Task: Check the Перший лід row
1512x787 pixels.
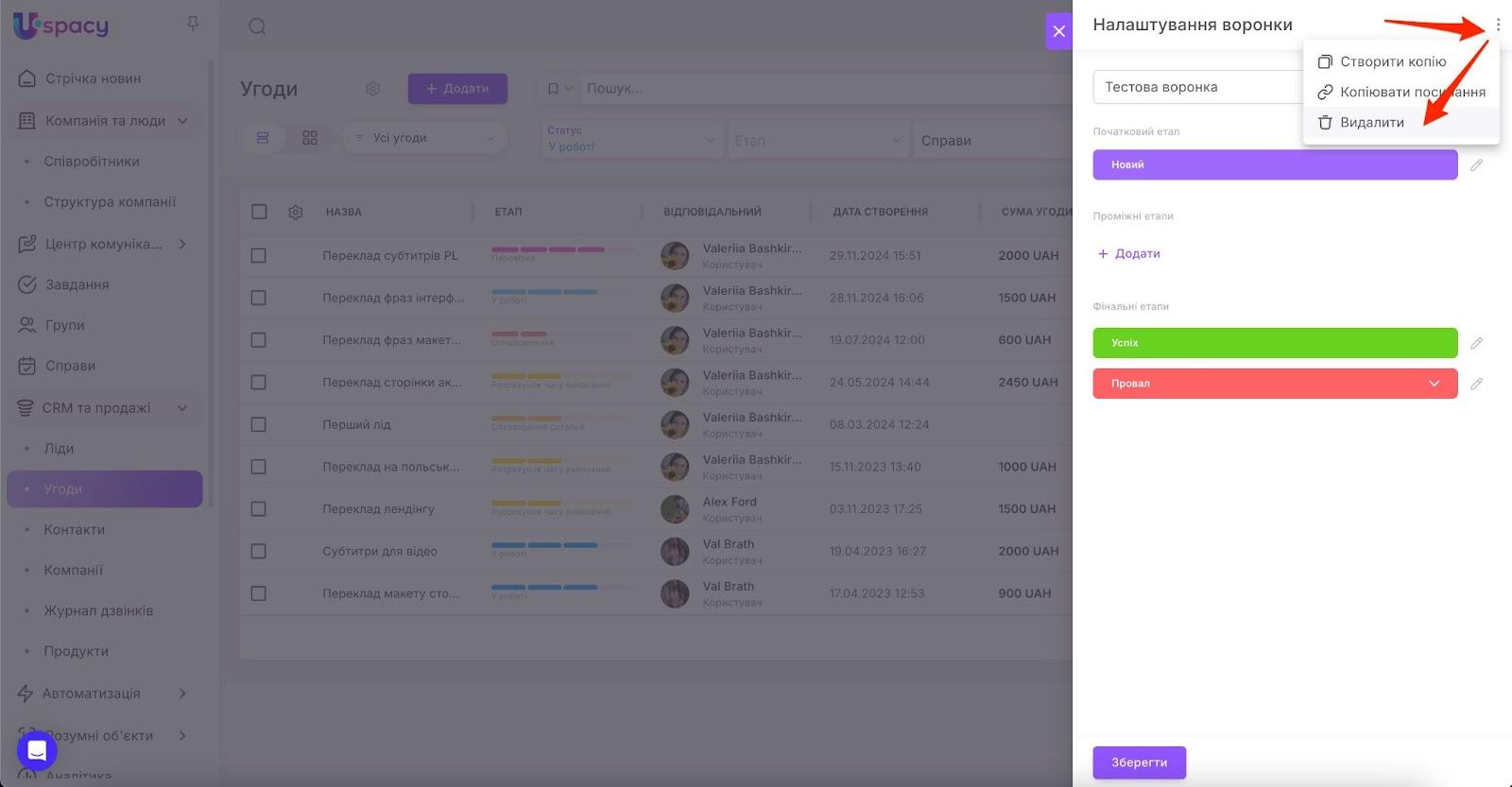Action: pyautogui.click(x=259, y=425)
